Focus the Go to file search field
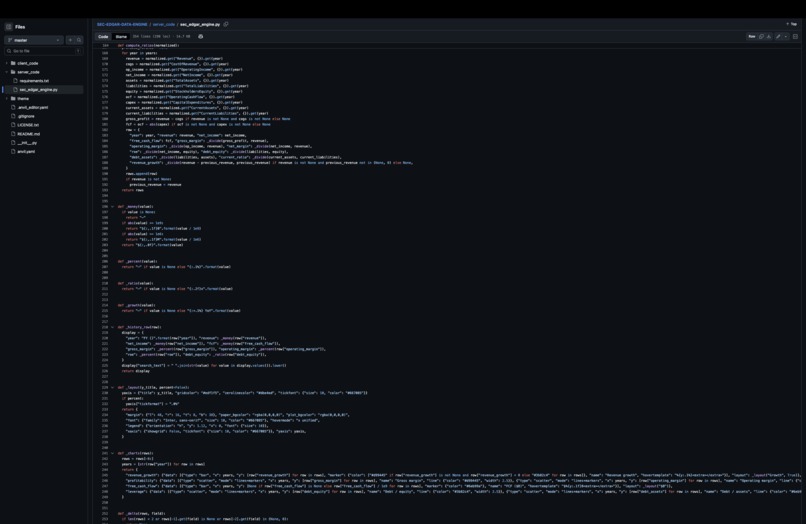This screenshot has height=524, width=806. [x=44, y=51]
